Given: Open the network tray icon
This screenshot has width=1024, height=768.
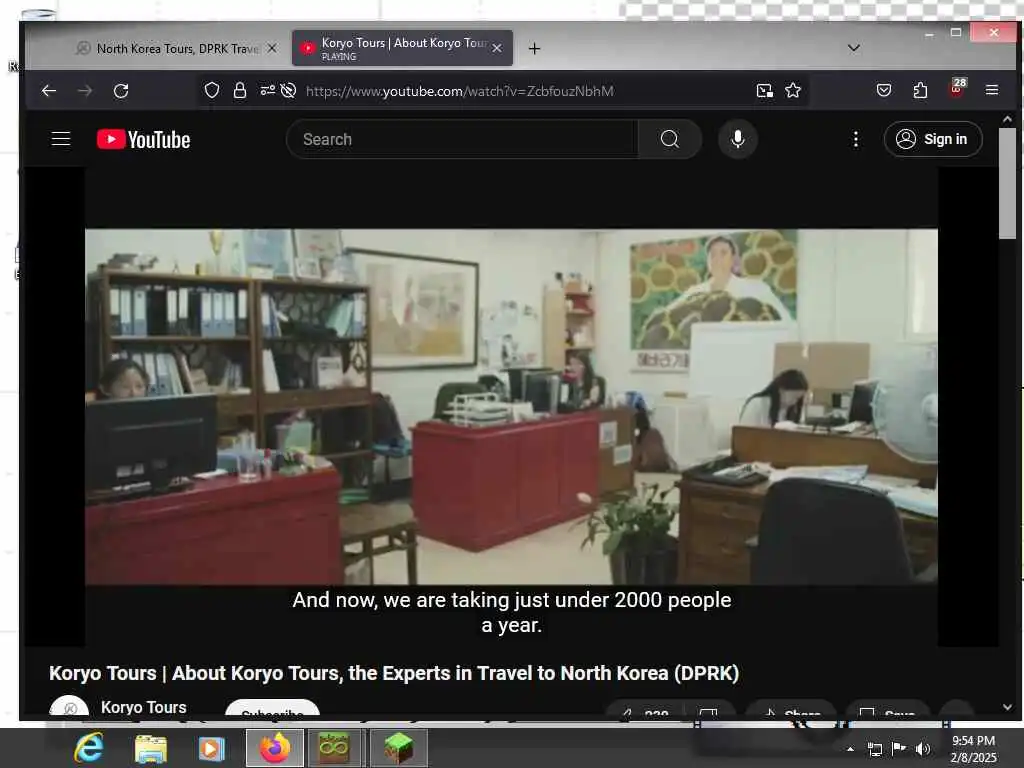Looking at the screenshot, I should tap(874, 749).
